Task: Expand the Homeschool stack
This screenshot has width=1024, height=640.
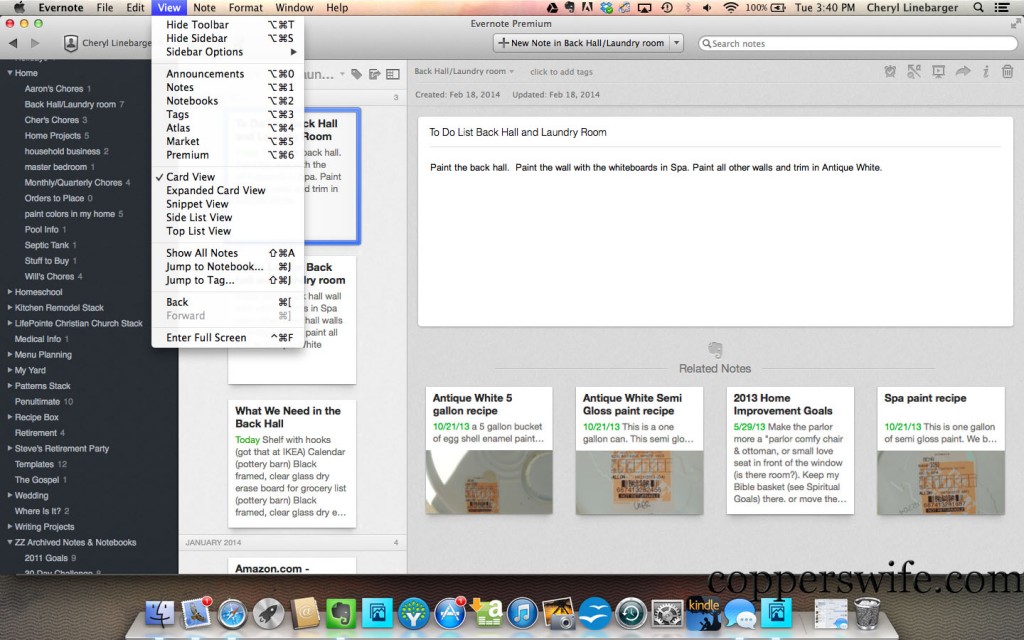Action: (10, 292)
